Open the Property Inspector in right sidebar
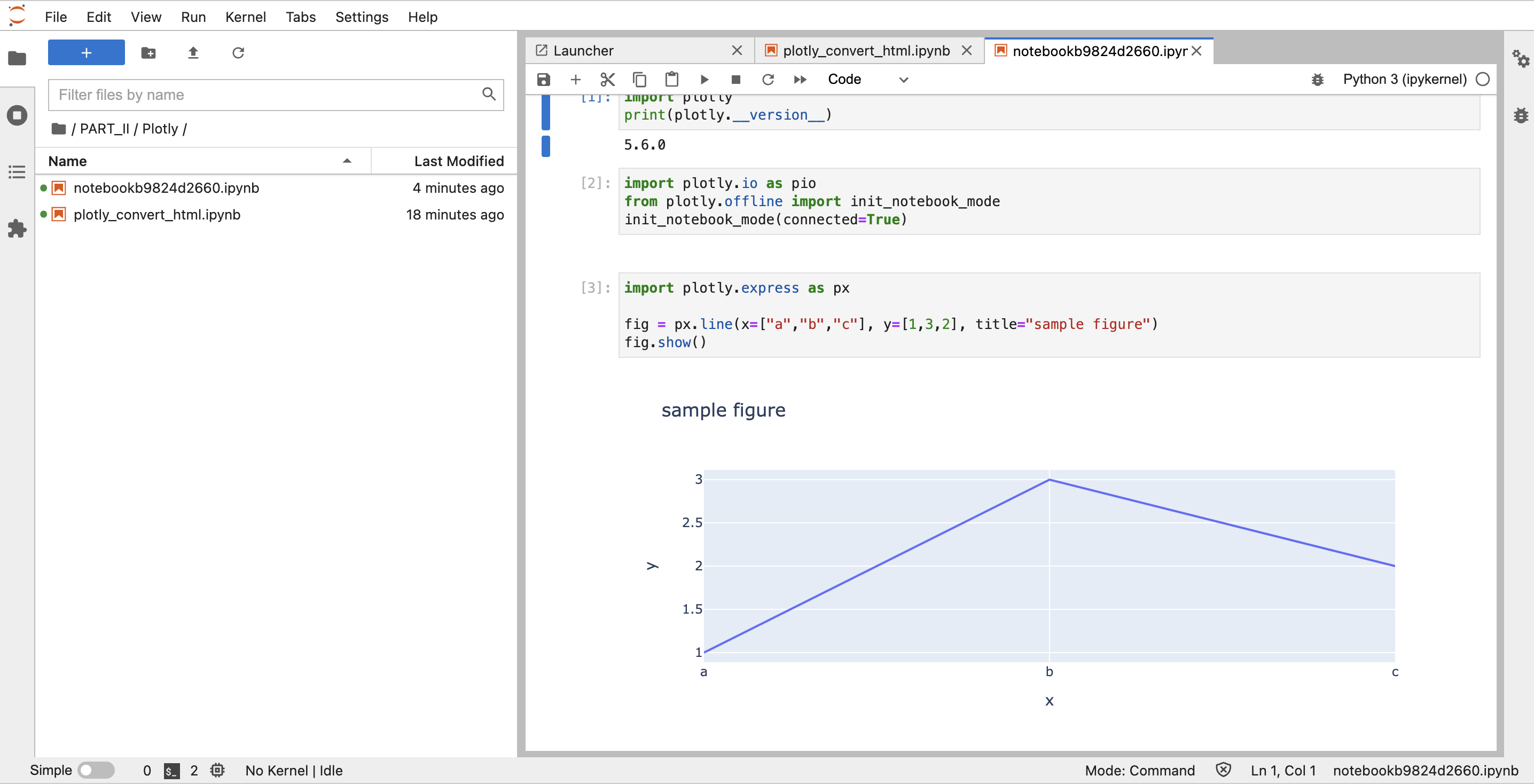The image size is (1534, 784). pos(1520,58)
